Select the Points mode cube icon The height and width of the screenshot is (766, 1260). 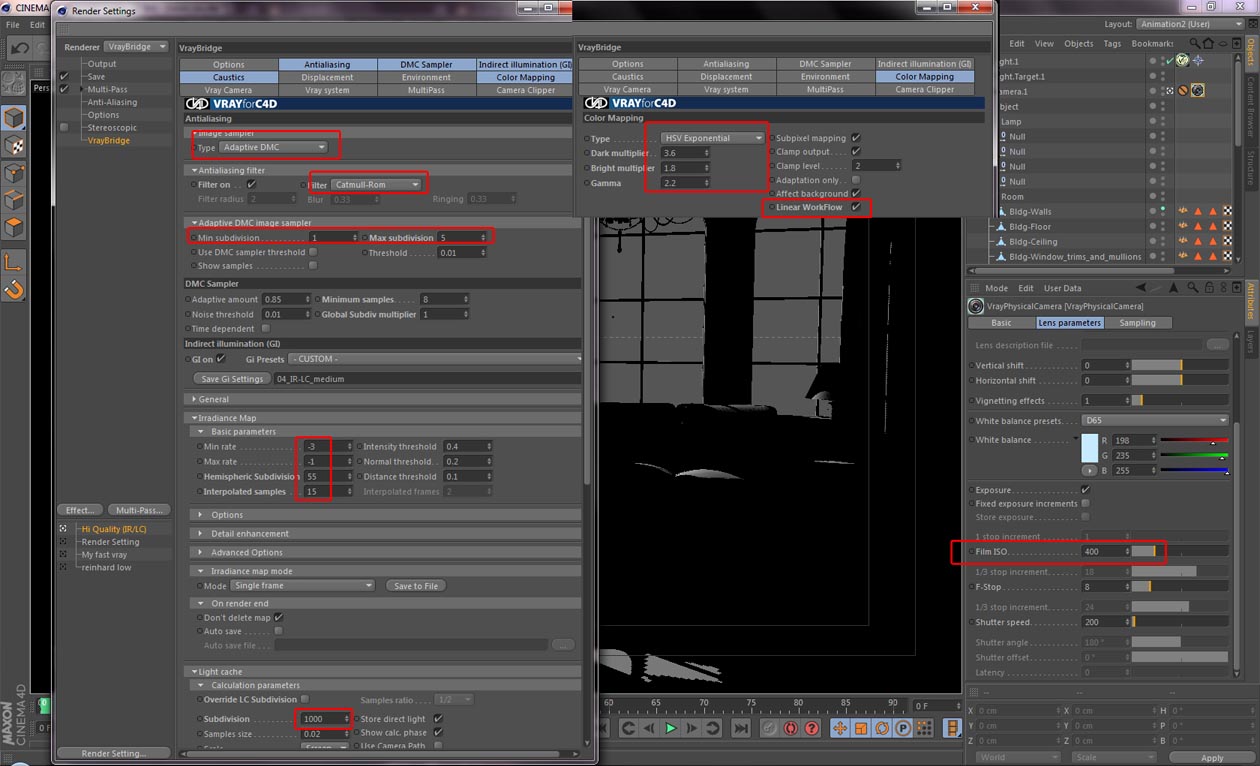tap(14, 174)
